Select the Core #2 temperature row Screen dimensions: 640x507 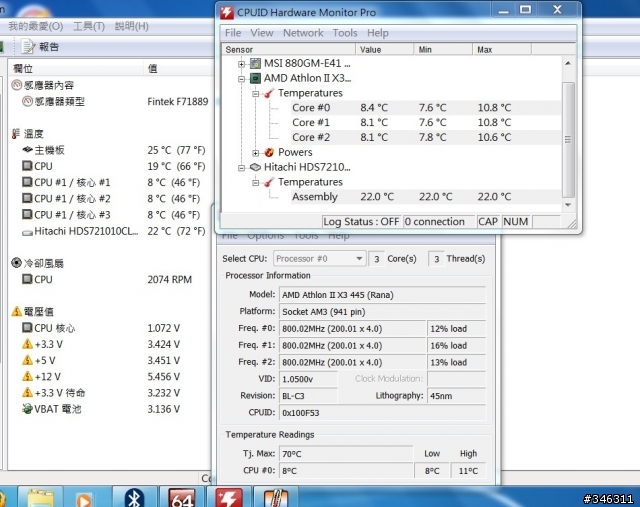[x=426, y=138]
